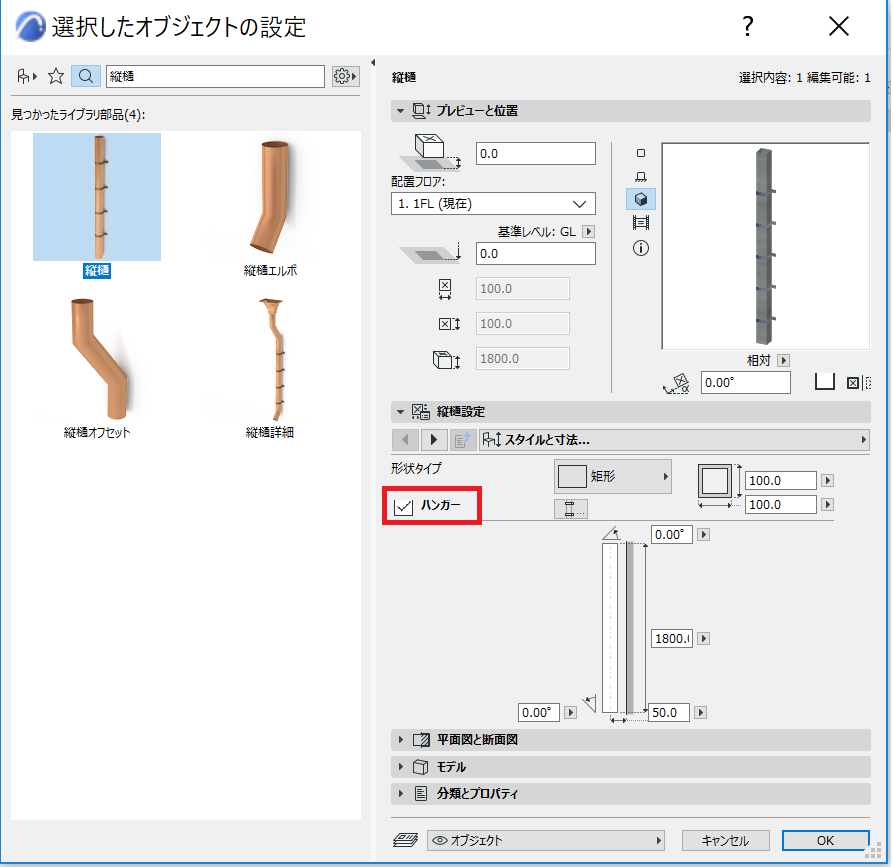
Task: Collapse the left library panel arrow
Action: click(x=373, y=63)
